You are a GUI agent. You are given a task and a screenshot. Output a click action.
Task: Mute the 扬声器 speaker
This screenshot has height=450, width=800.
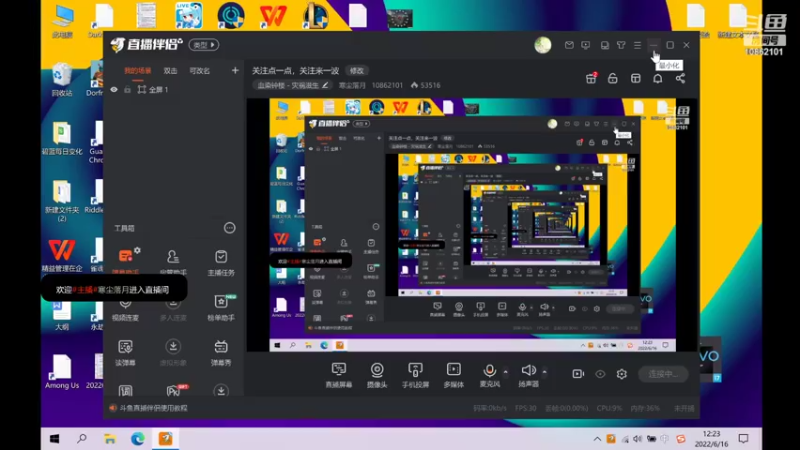529,375
